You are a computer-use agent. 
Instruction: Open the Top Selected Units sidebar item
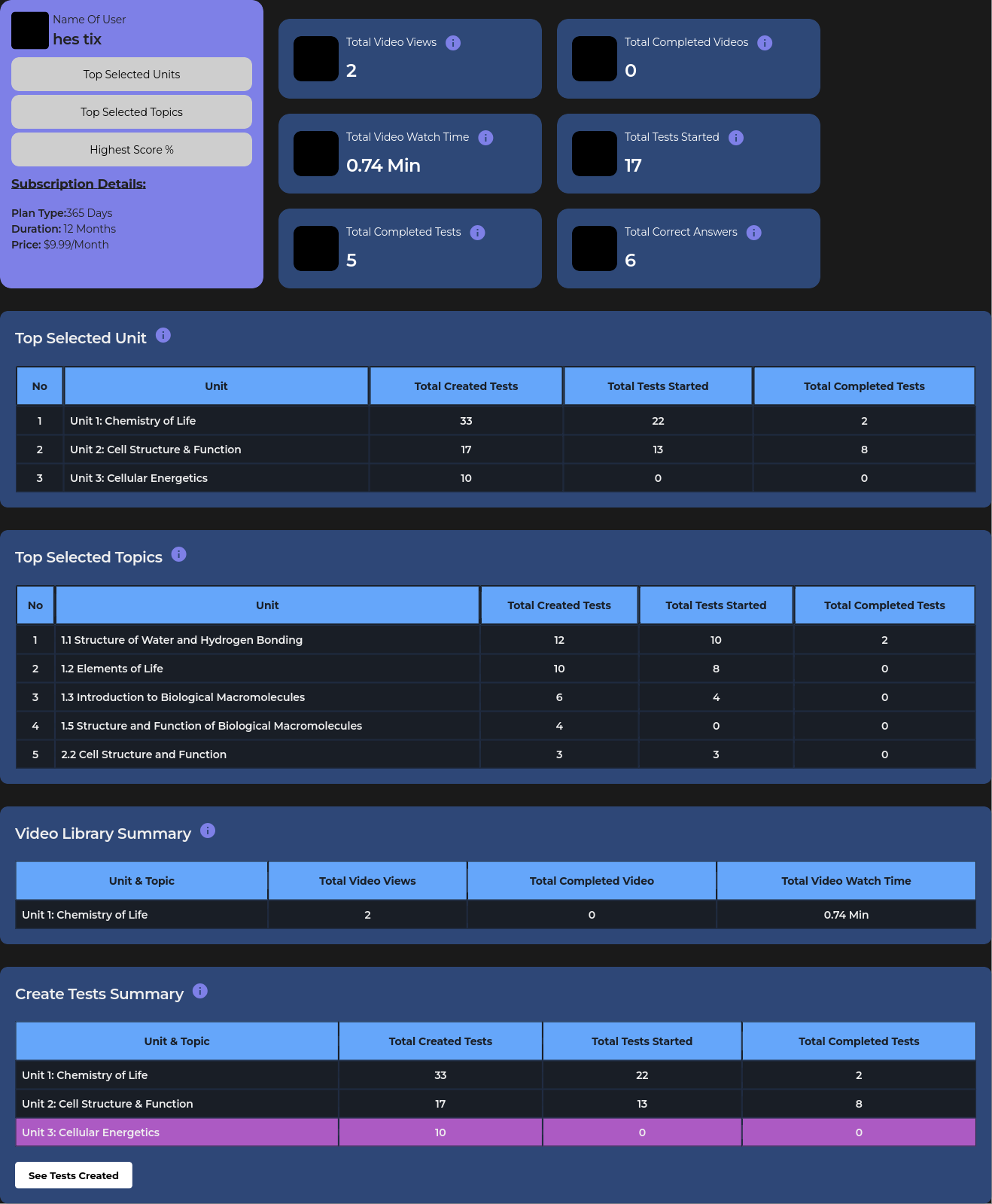pyautogui.click(x=132, y=75)
